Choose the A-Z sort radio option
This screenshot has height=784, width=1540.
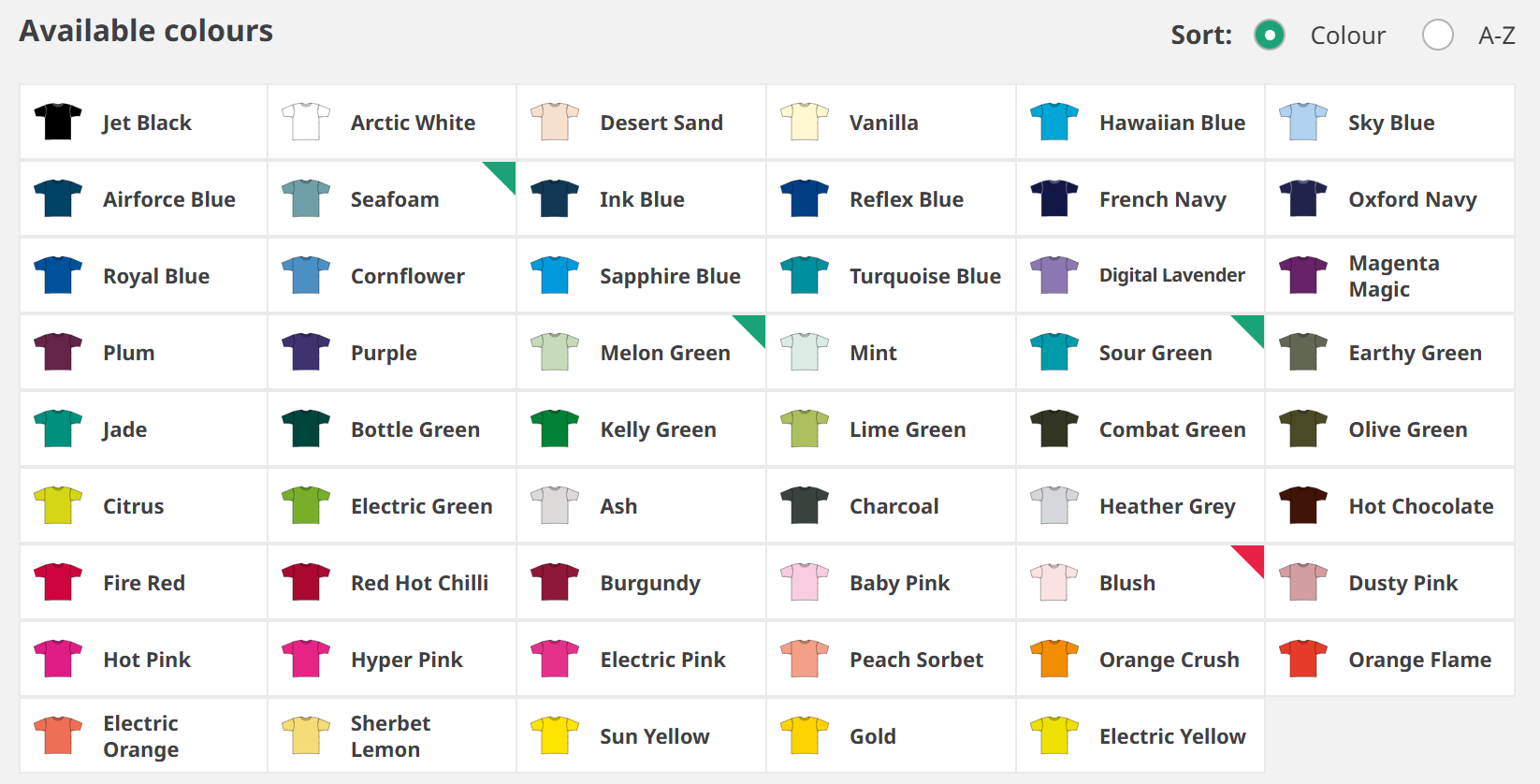(1437, 36)
